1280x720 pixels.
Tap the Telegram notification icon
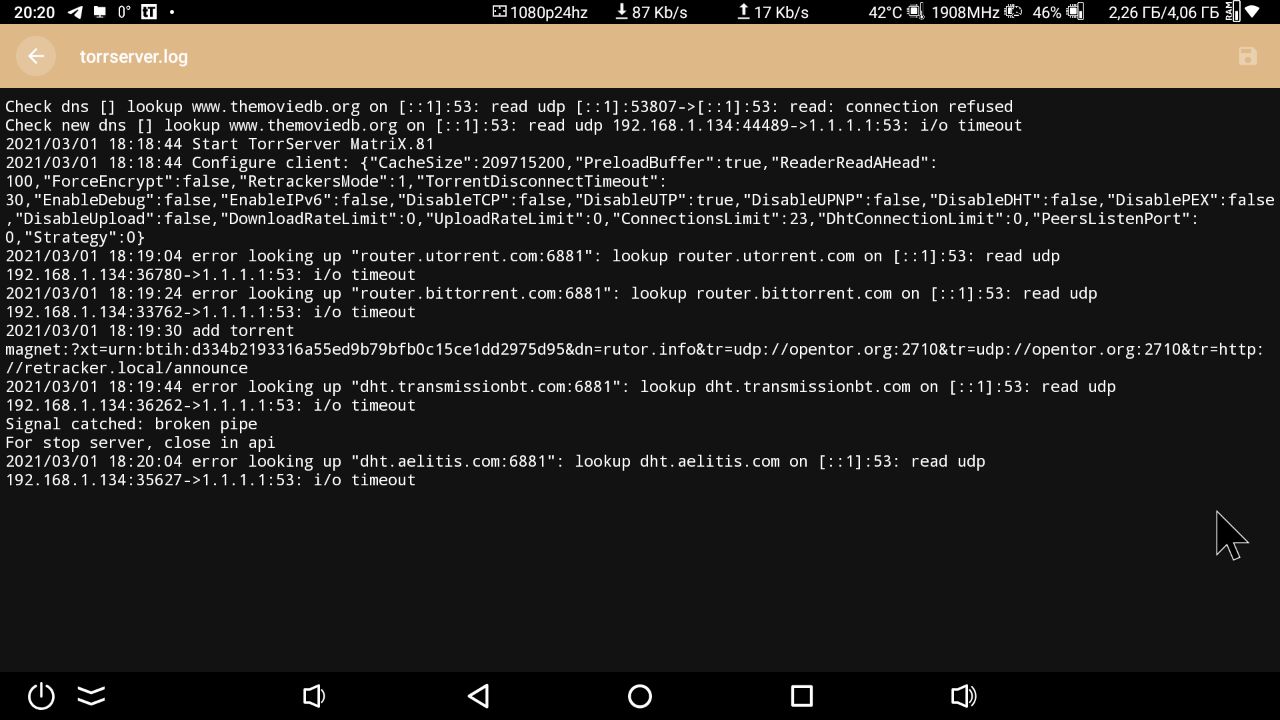[x=75, y=12]
